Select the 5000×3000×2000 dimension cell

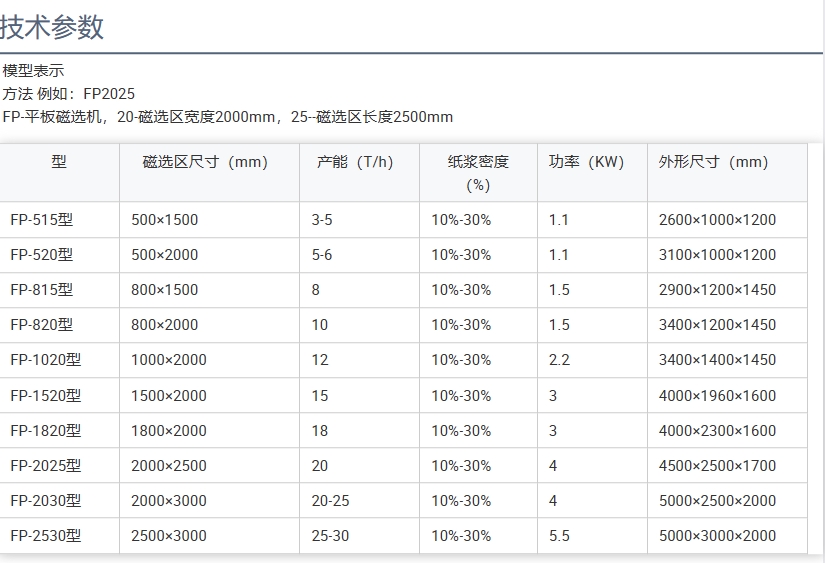click(717, 536)
